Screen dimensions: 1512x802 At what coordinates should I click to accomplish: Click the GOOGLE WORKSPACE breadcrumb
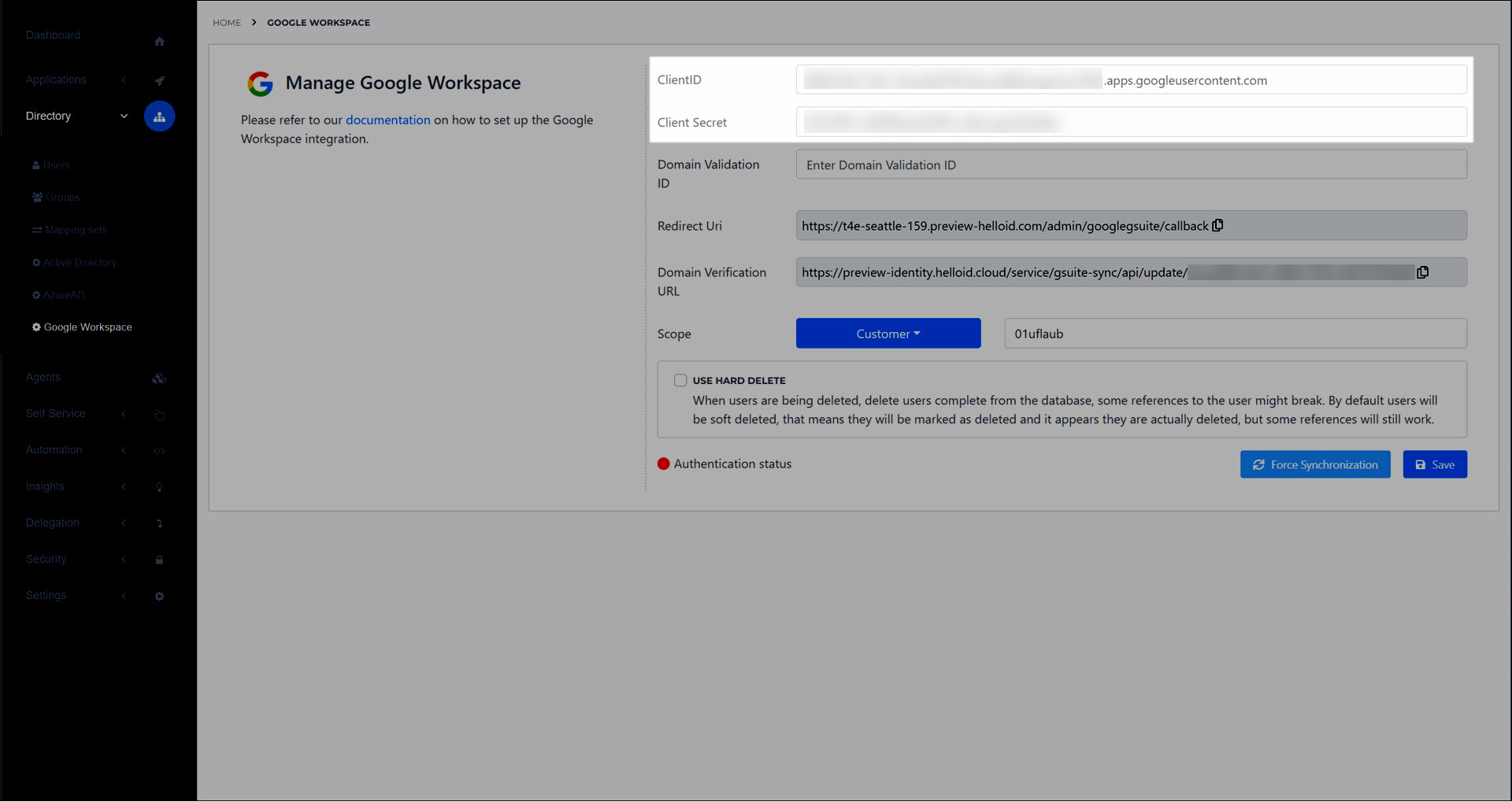coord(318,23)
